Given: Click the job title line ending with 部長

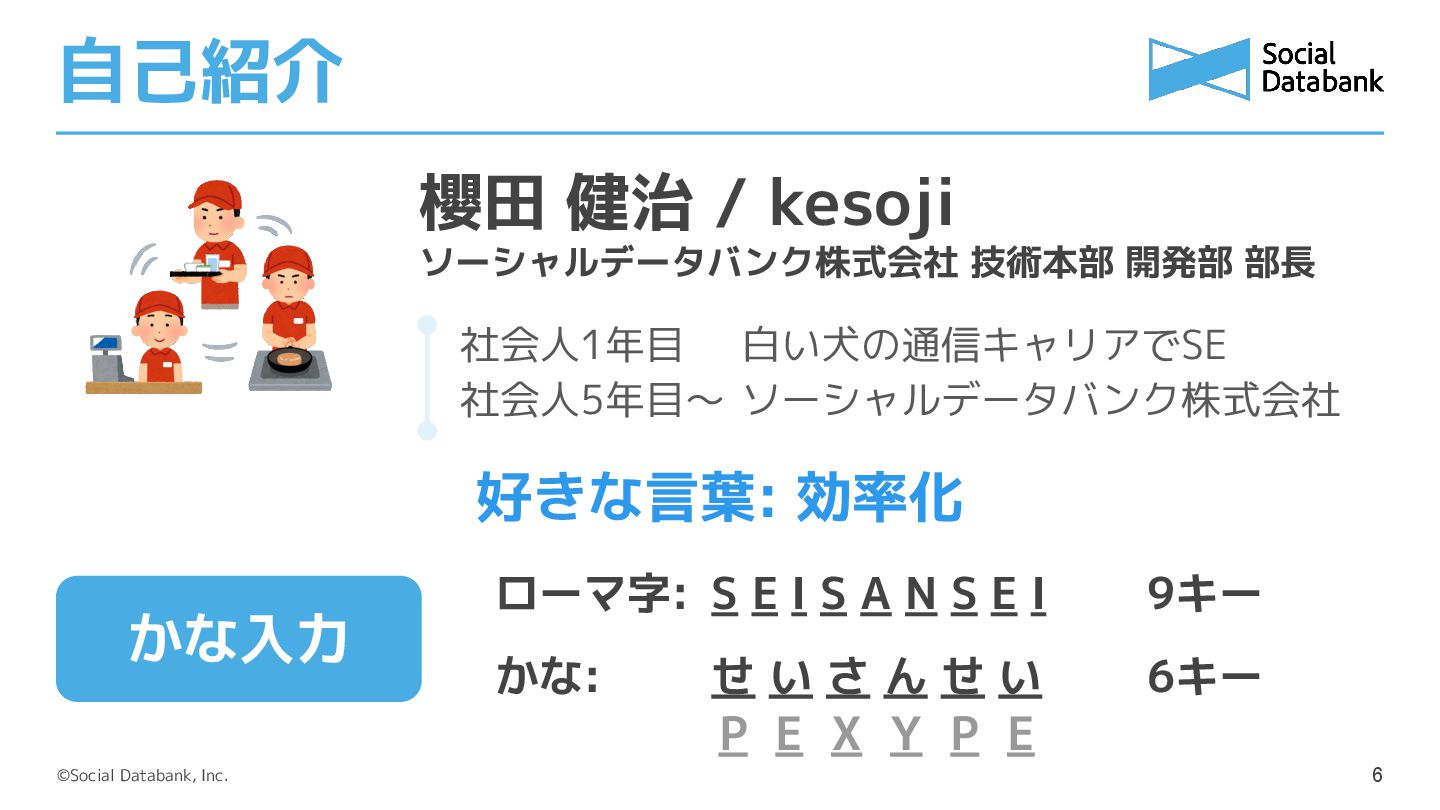Looking at the screenshot, I should (867, 263).
